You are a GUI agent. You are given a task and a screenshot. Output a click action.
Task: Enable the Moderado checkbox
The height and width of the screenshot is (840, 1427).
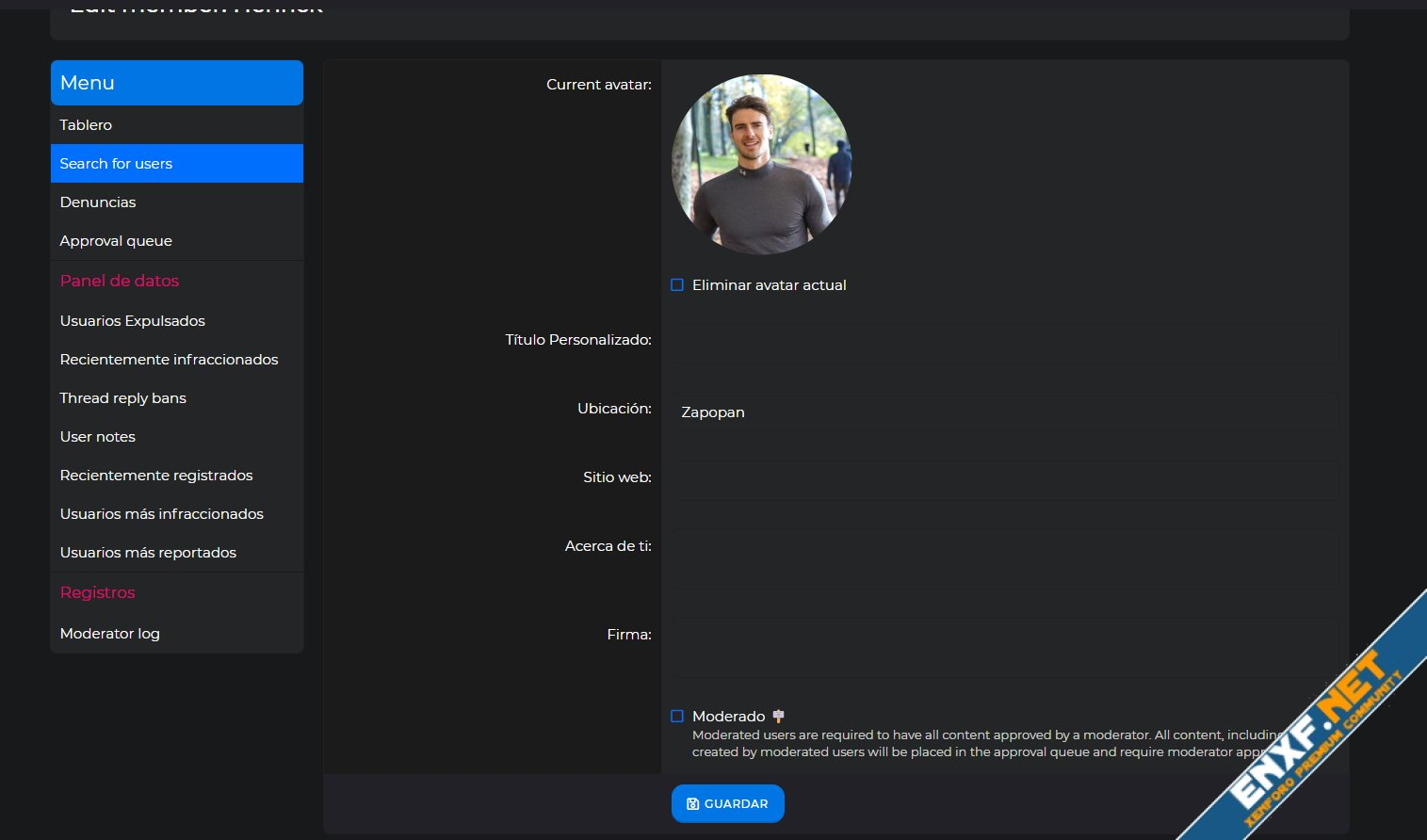pyautogui.click(x=677, y=716)
